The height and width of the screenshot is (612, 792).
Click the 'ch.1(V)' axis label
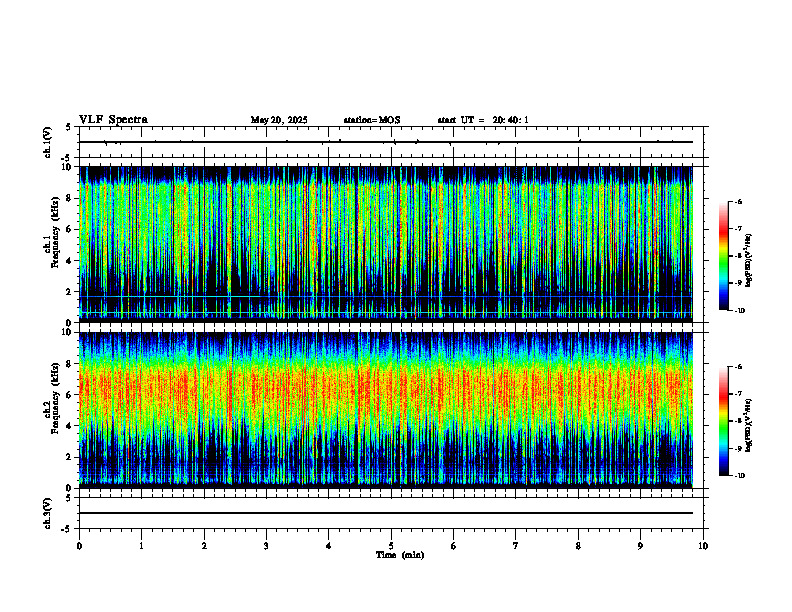point(48,142)
